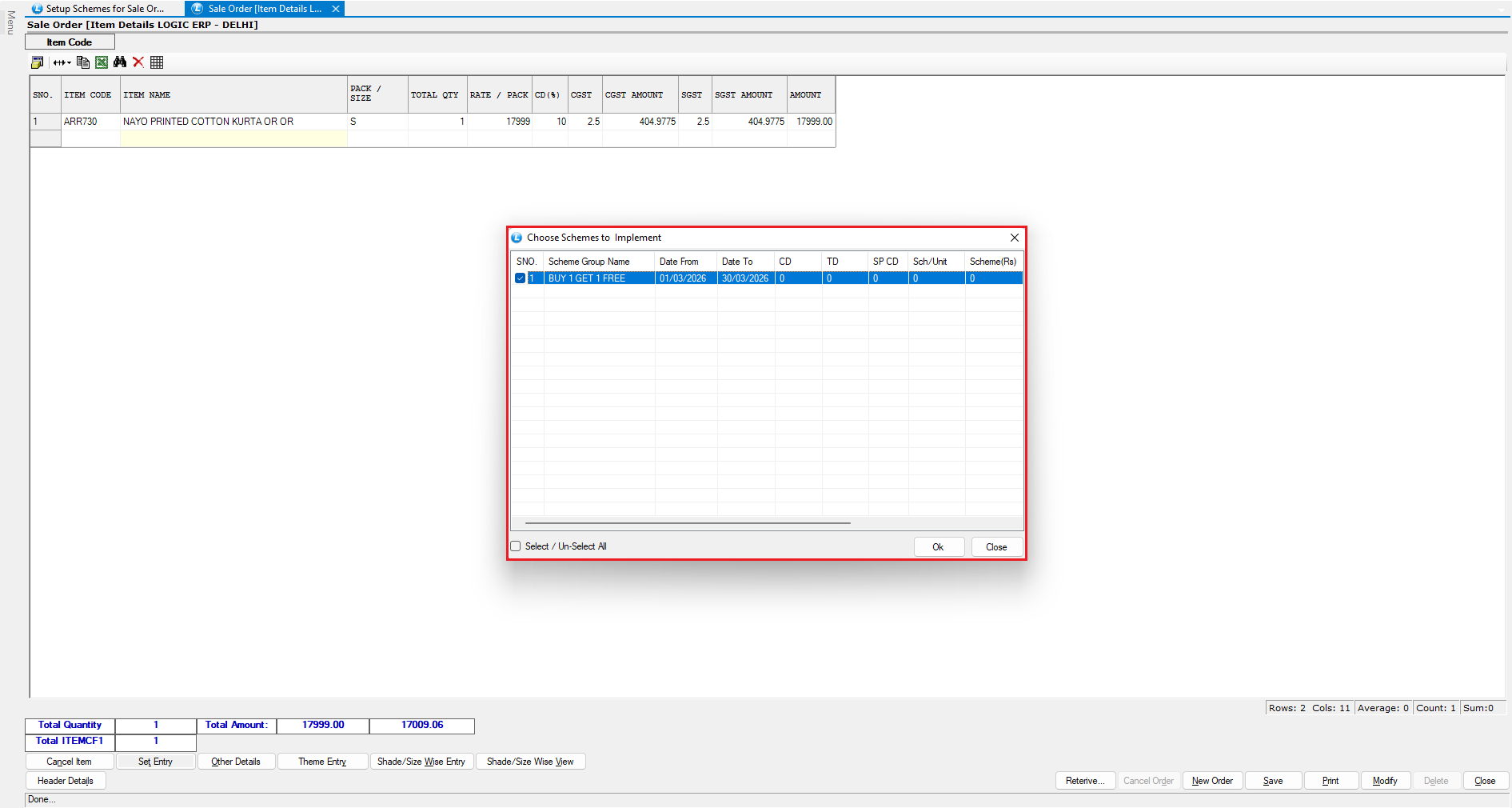Click the Excel export toolbar icon
This screenshot has height=808, width=1512.
click(x=102, y=62)
